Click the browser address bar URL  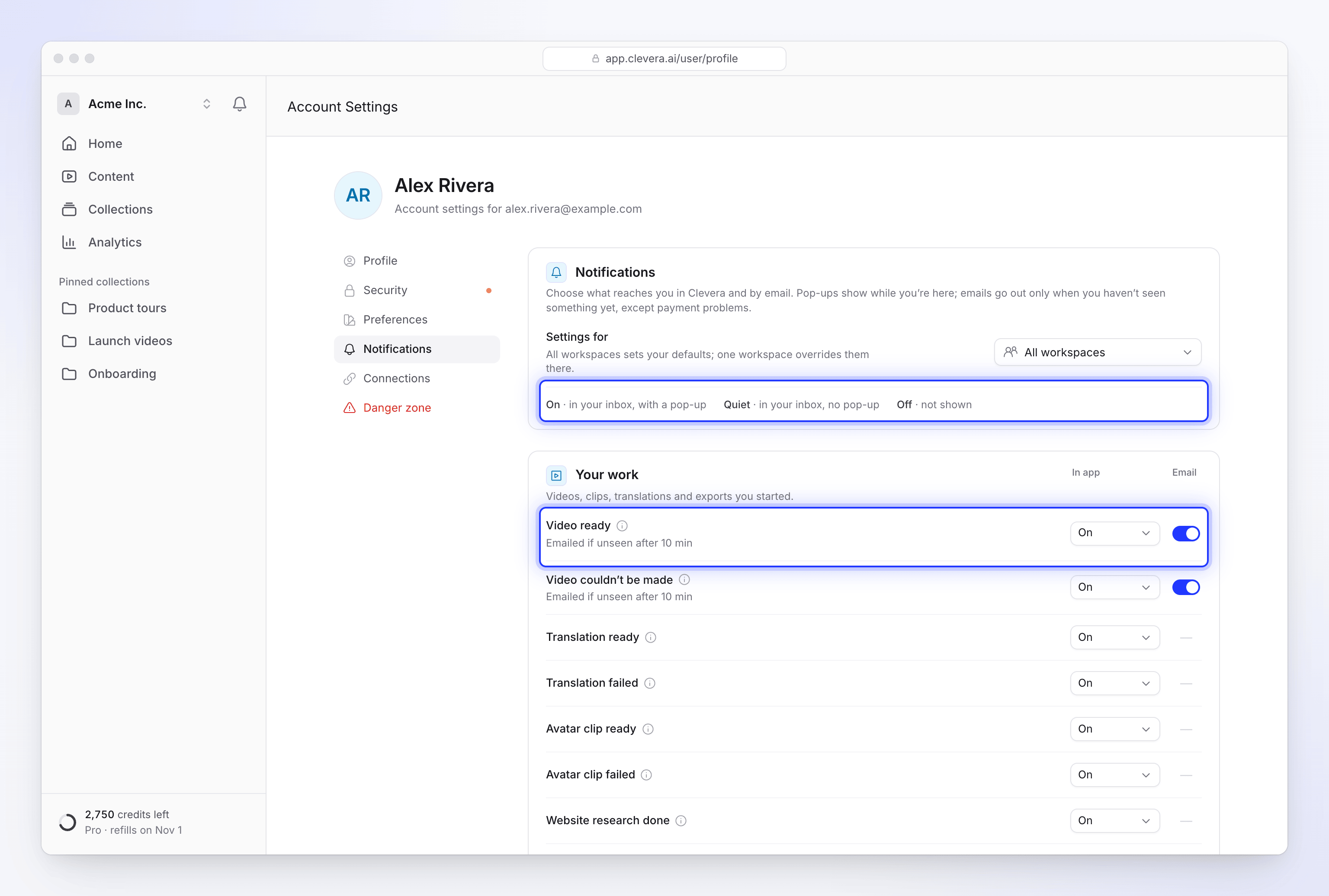click(x=672, y=58)
